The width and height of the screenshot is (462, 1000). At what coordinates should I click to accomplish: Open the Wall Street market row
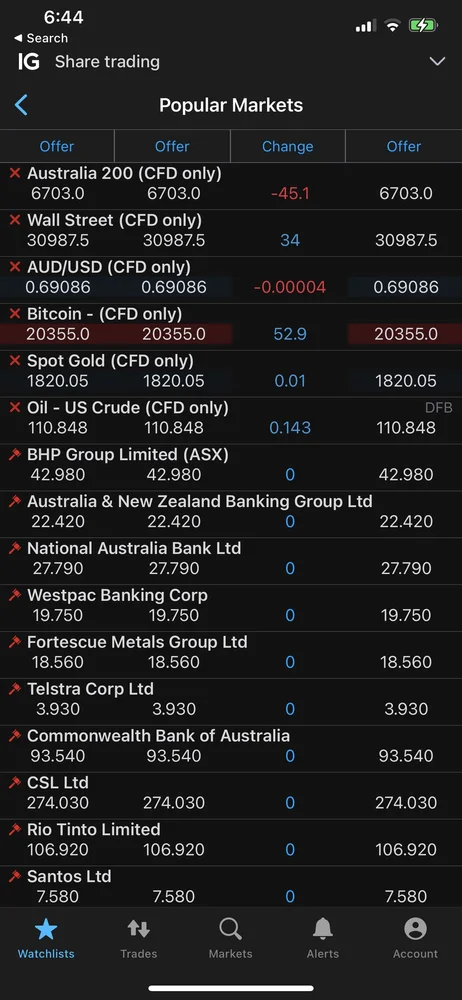231,233
